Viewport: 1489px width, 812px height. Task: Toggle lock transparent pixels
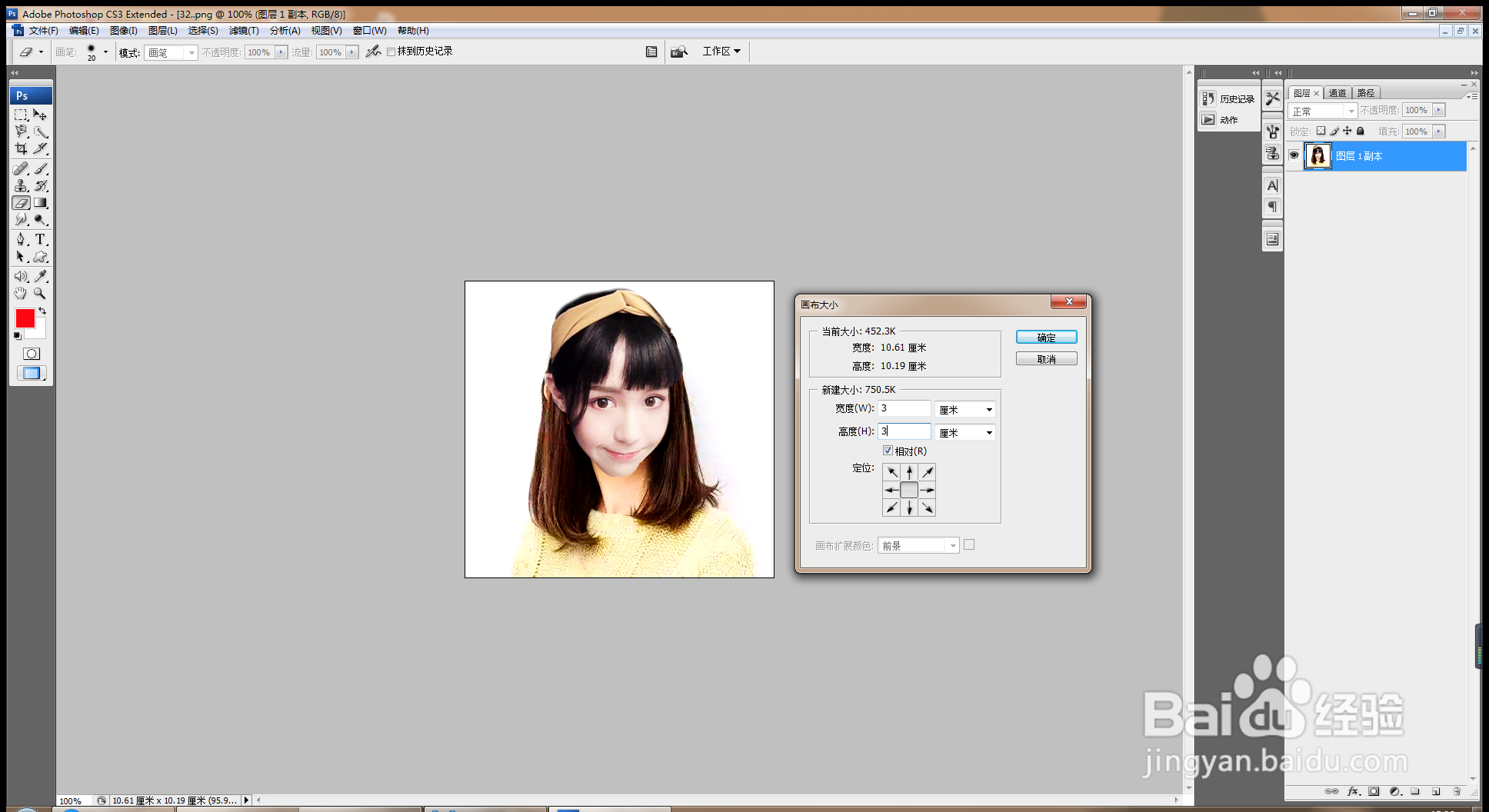[x=1321, y=131]
